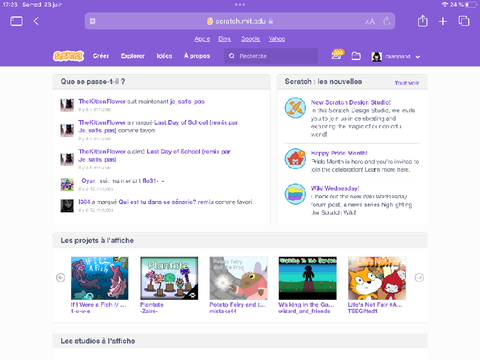This screenshot has width=480, height=360.
Task: Click the Wiki Wednesday news icon
Action: (295, 194)
